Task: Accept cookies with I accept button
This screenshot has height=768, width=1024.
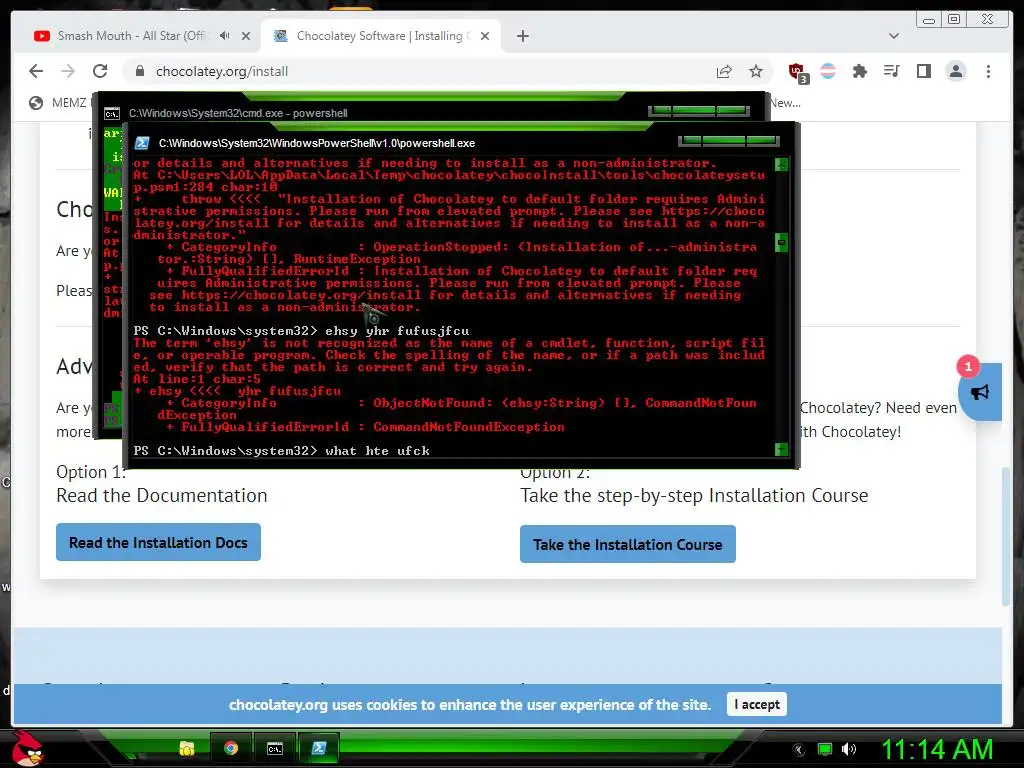Action: coord(756,704)
